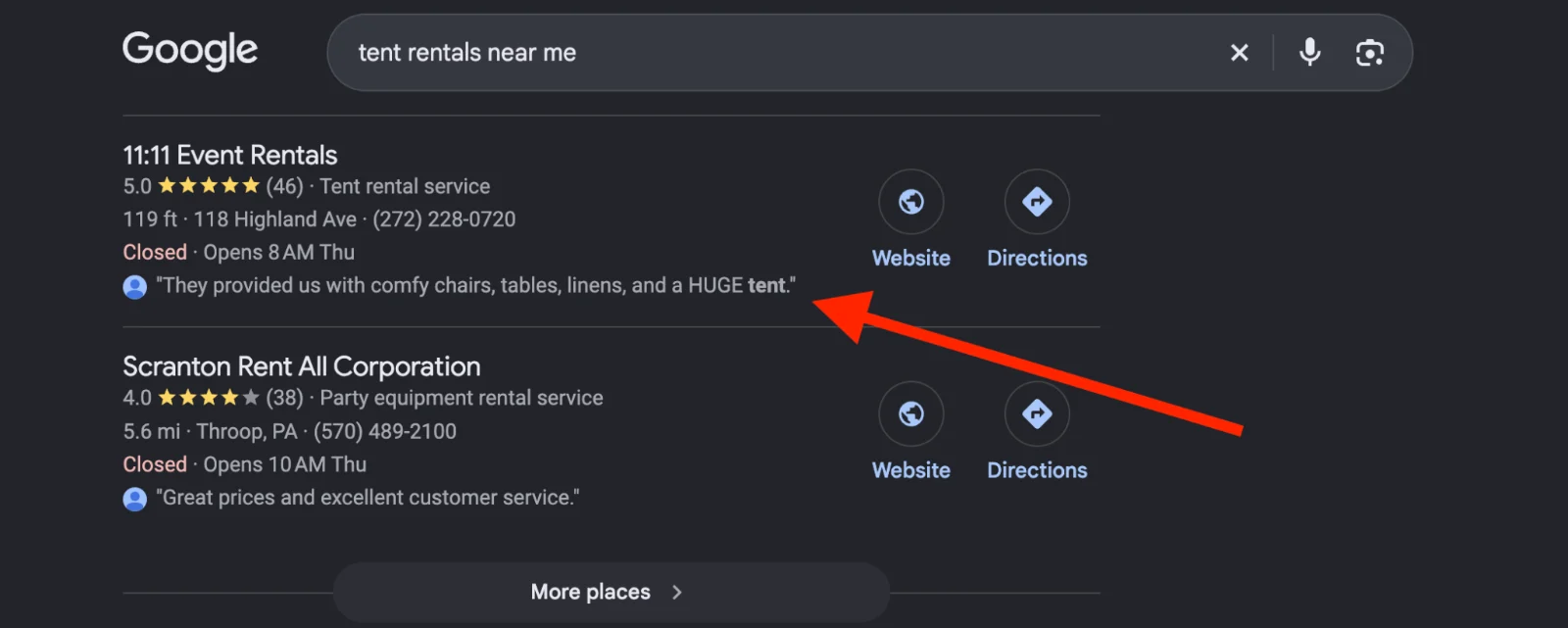Click the Google logo
The width and height of the screenshot is (1568, 628).
tap(190, 51)
